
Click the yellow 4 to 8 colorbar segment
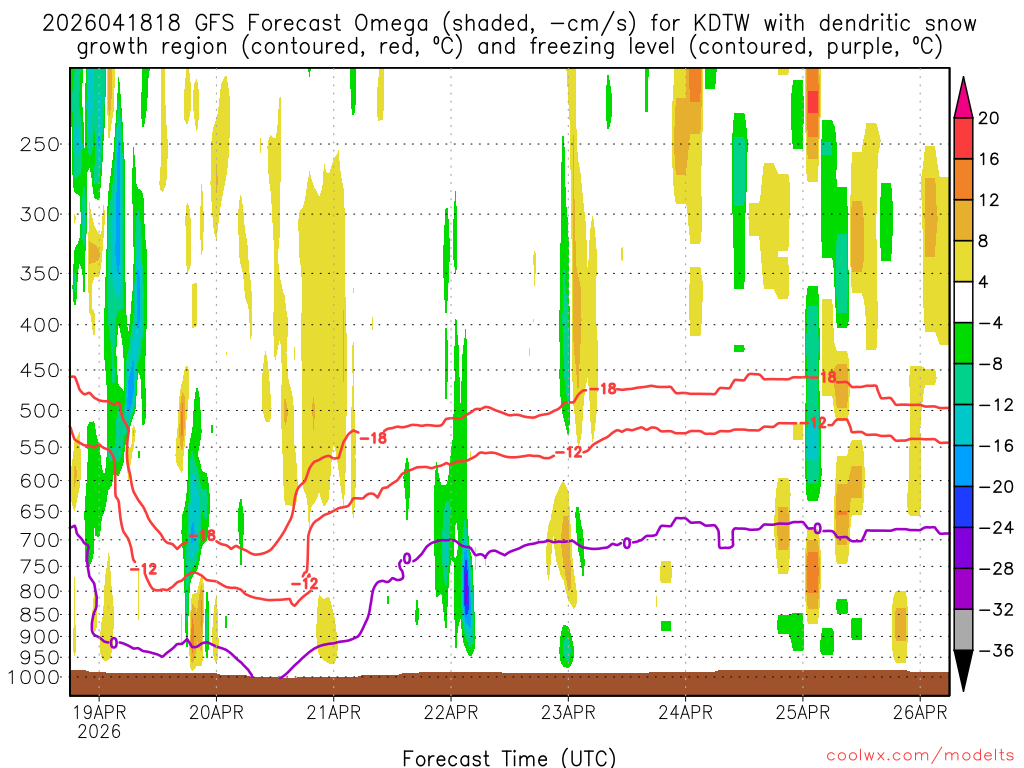tap(963, 261)
